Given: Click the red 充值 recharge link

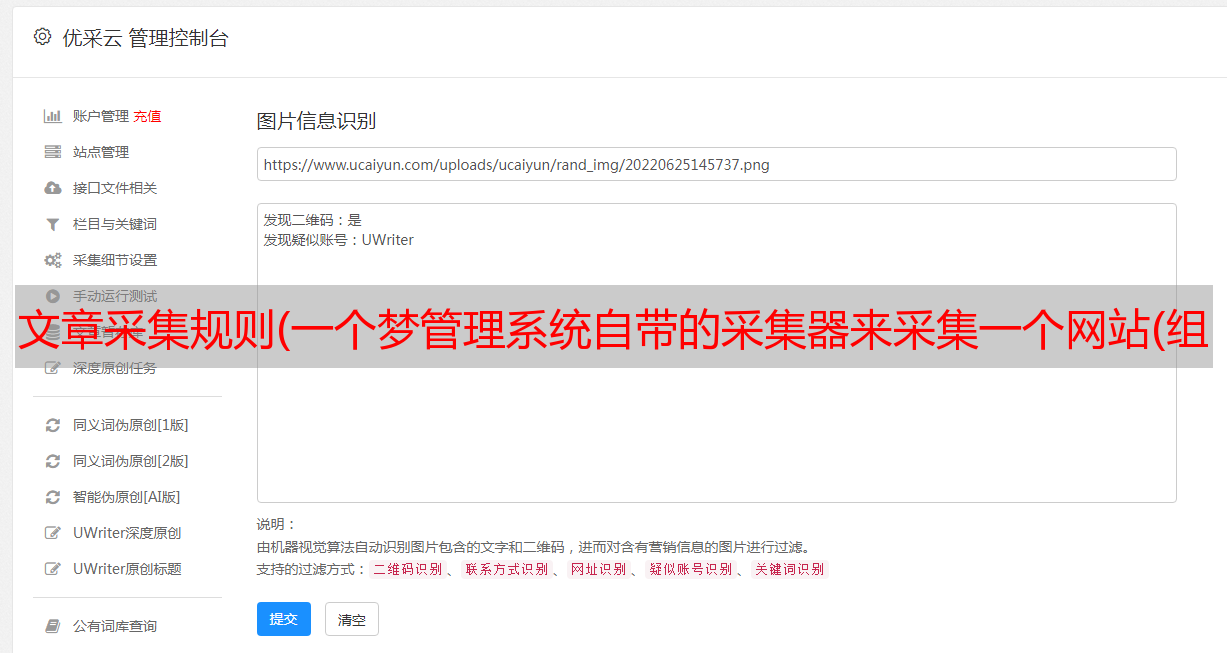Looking at the screenshot, I should click(x=147, y=116).
